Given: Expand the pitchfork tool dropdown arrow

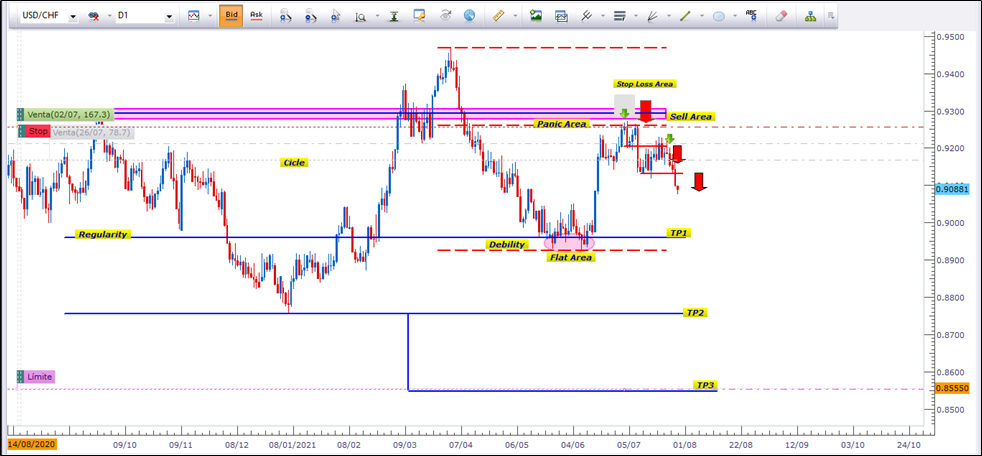Looking at the screenshot, I should 604,18.
